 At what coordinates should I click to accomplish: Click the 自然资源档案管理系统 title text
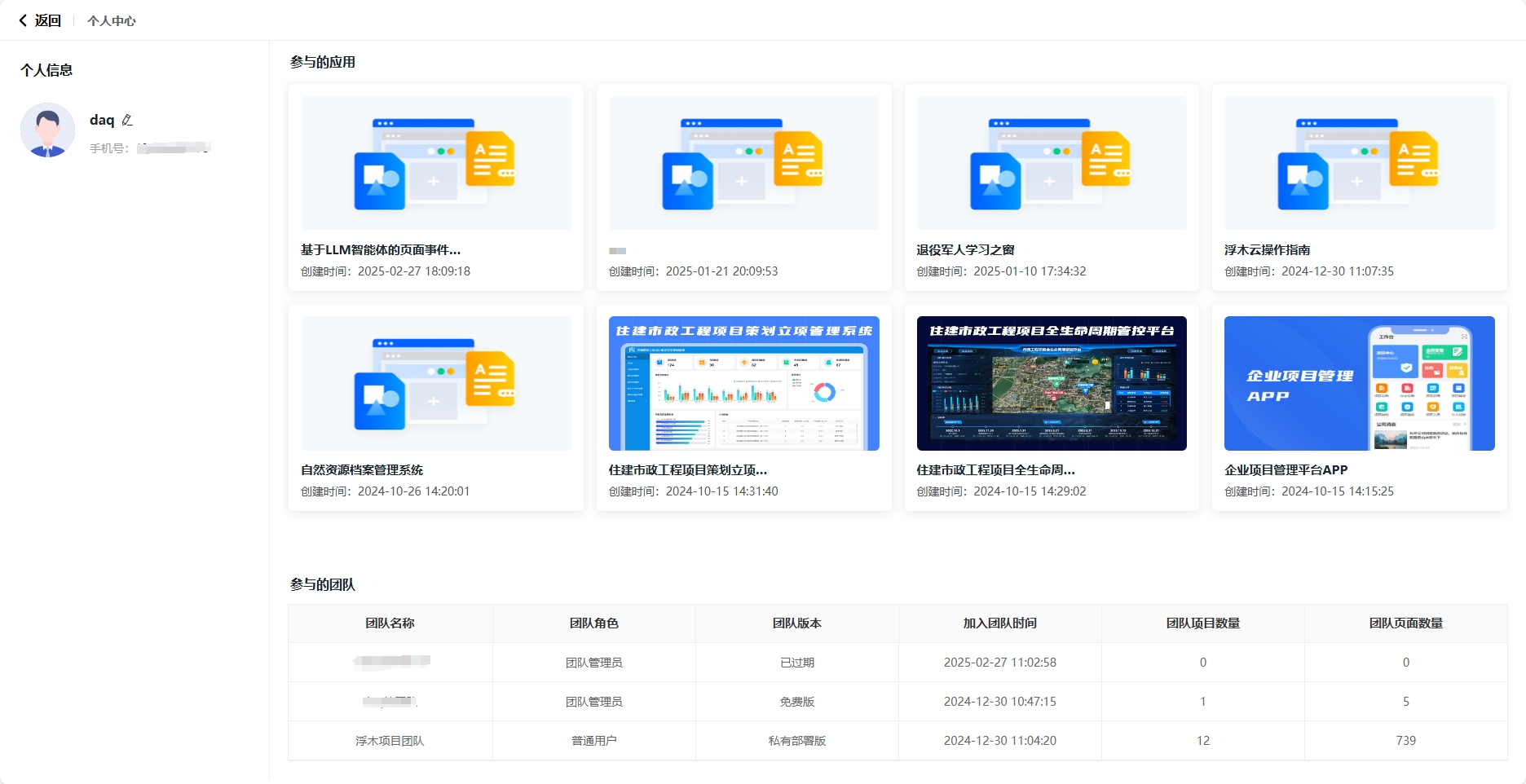coord(362,470)
